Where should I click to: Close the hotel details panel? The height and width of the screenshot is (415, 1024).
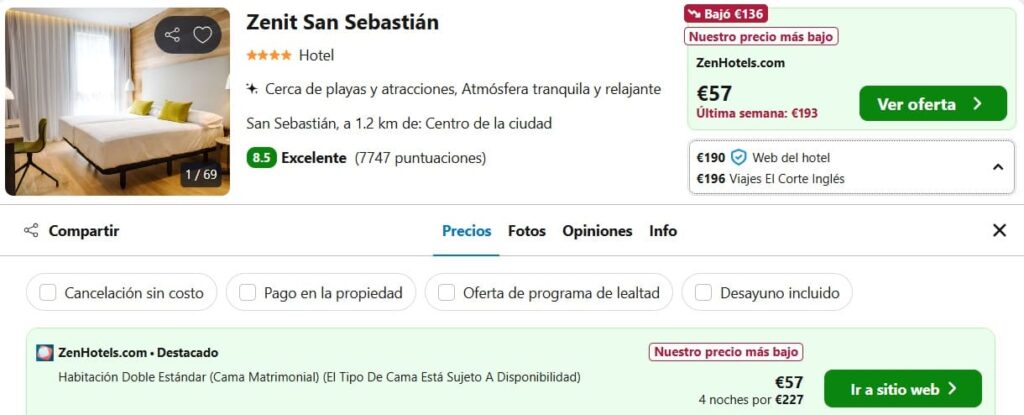click(x=999, y=230)
